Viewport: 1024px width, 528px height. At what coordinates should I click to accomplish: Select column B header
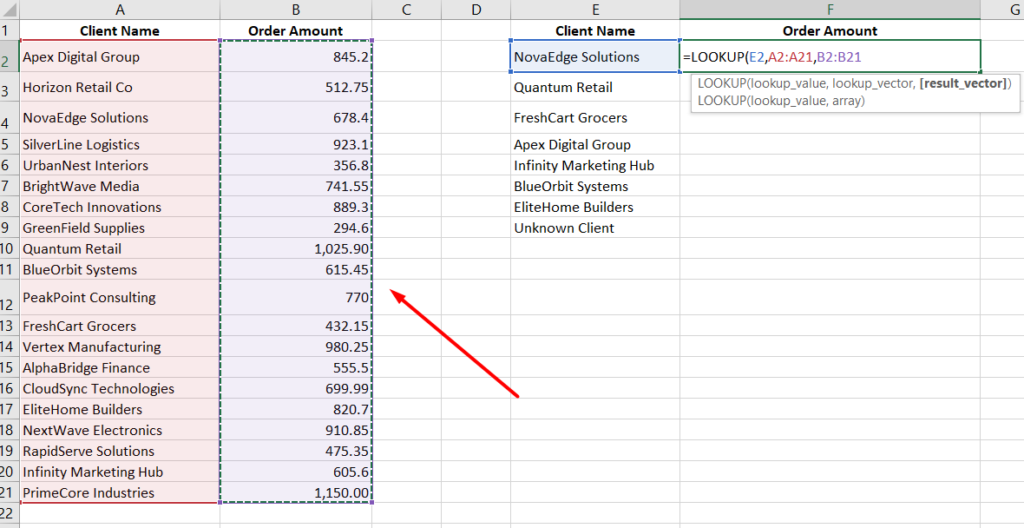[x=296, y=9]
